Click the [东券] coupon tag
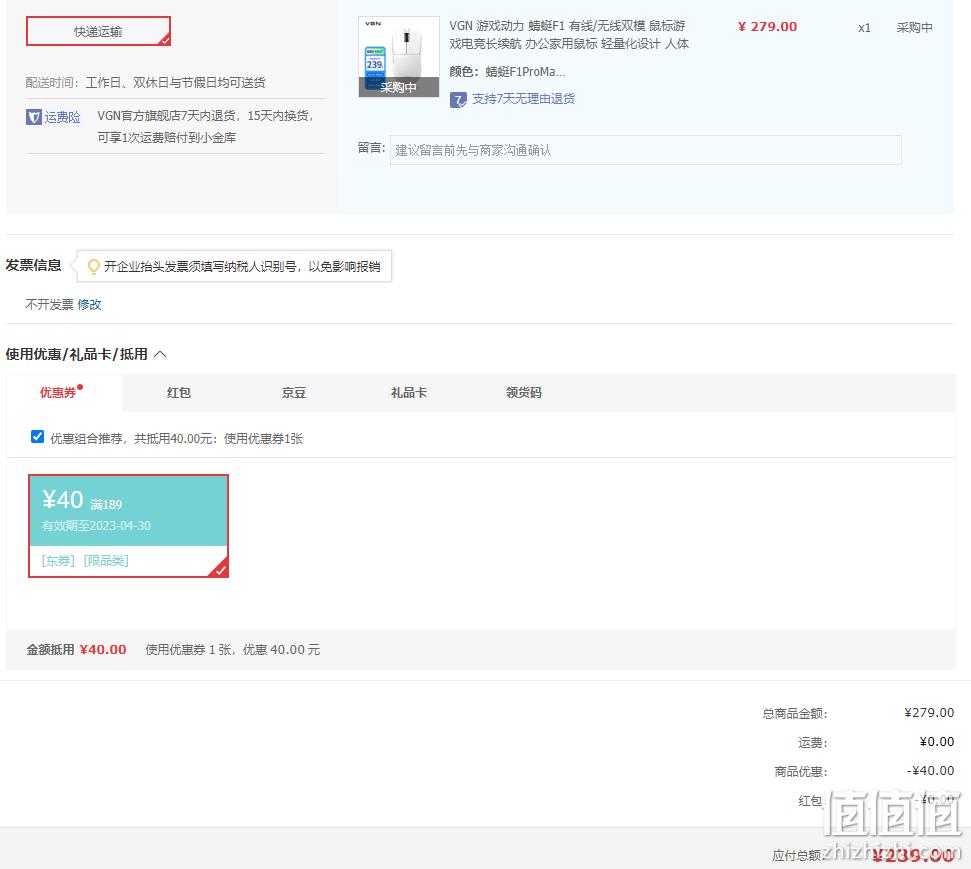The height and width of the screenshot is (869, 971). [58, 561]
